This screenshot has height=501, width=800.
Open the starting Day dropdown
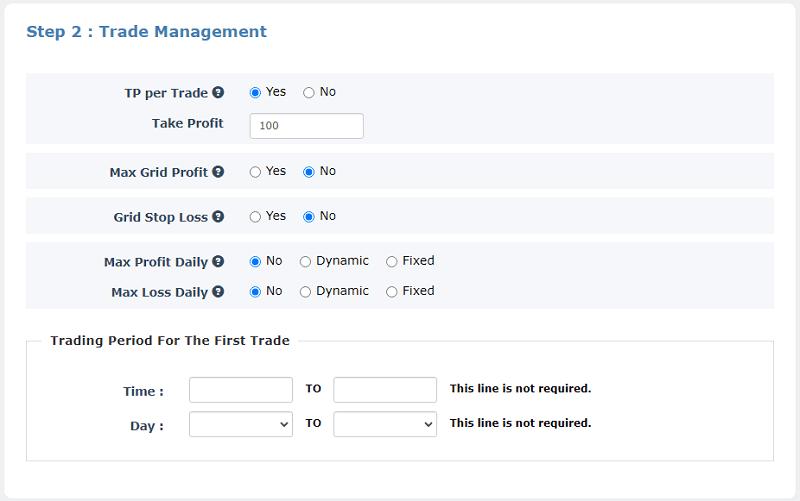240,424
